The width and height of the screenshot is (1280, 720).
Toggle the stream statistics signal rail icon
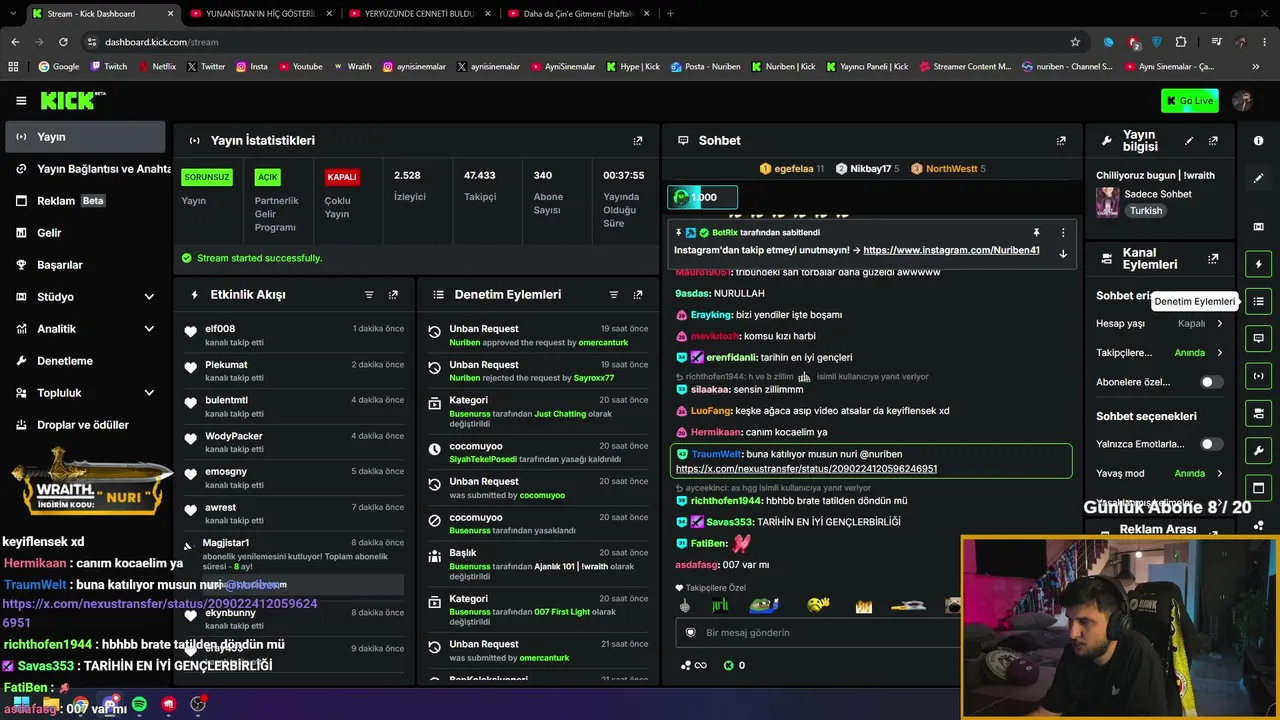1259,376
